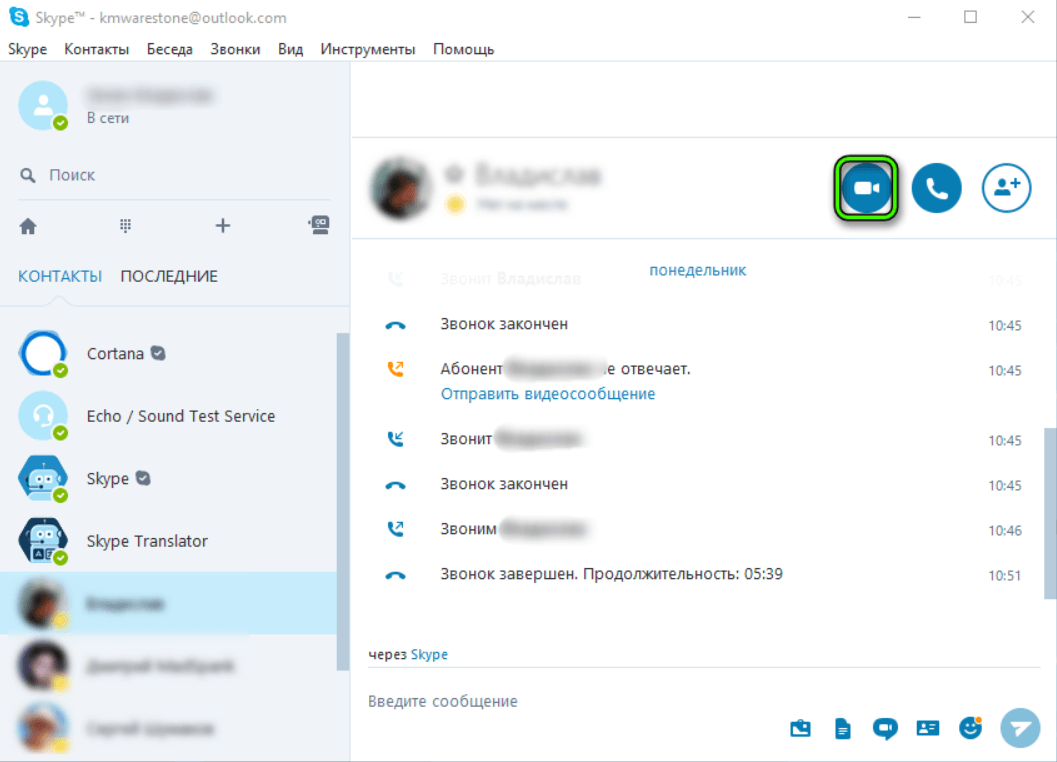Click the send photo icon

pyautogui.click(x=800, y=728)
